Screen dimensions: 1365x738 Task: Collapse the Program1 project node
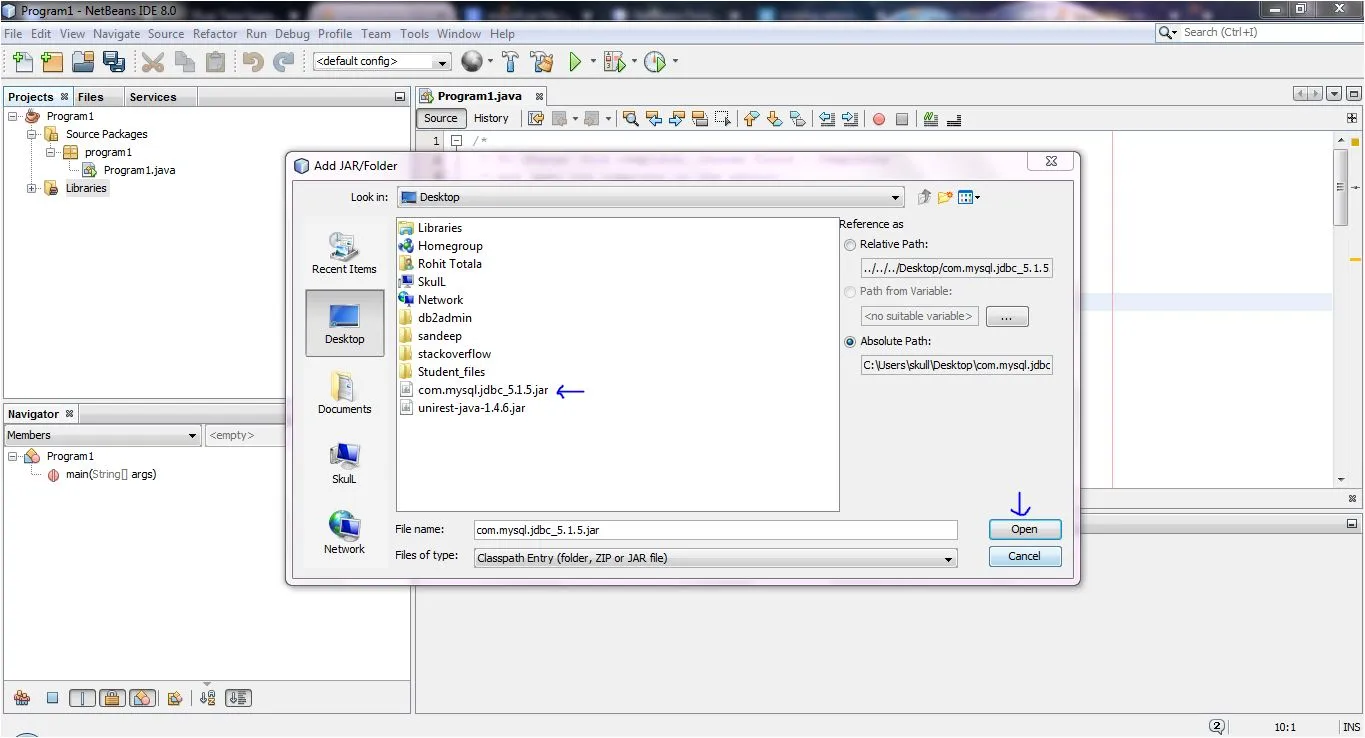point(13,117)
